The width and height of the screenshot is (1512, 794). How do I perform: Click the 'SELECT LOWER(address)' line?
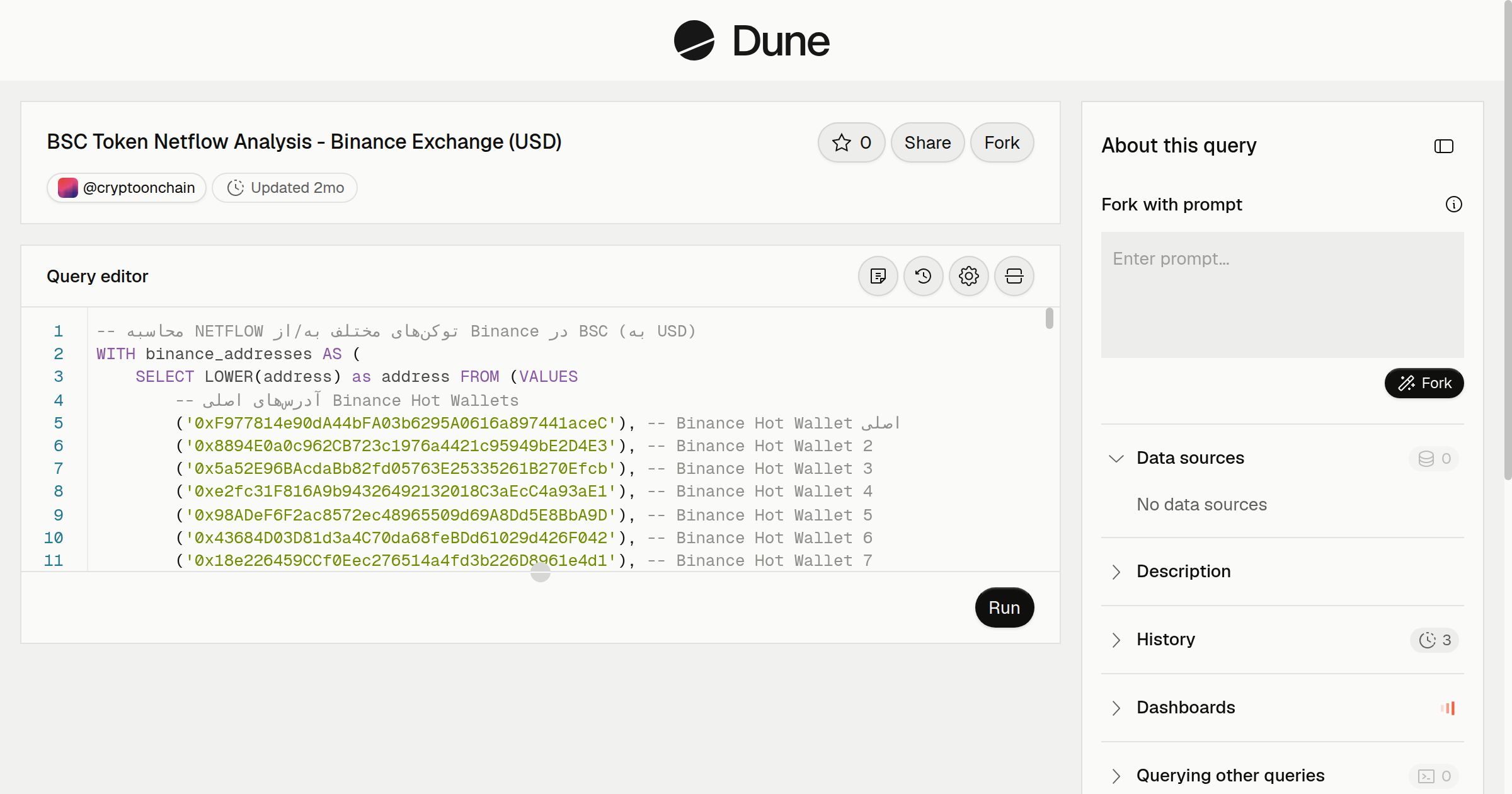tap(357, 377)
